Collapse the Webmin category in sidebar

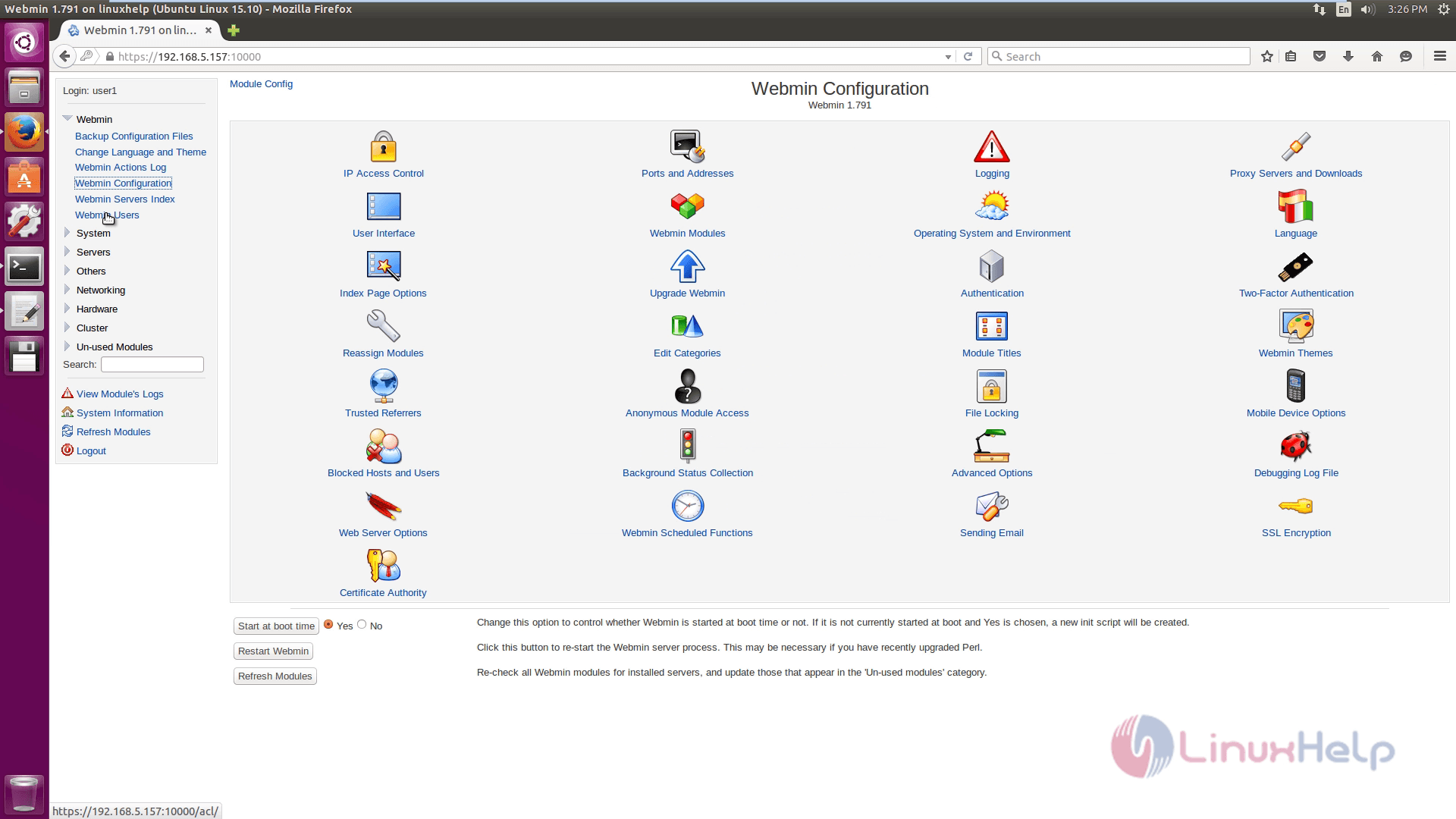pyautogui.click(x=67, y=118)
